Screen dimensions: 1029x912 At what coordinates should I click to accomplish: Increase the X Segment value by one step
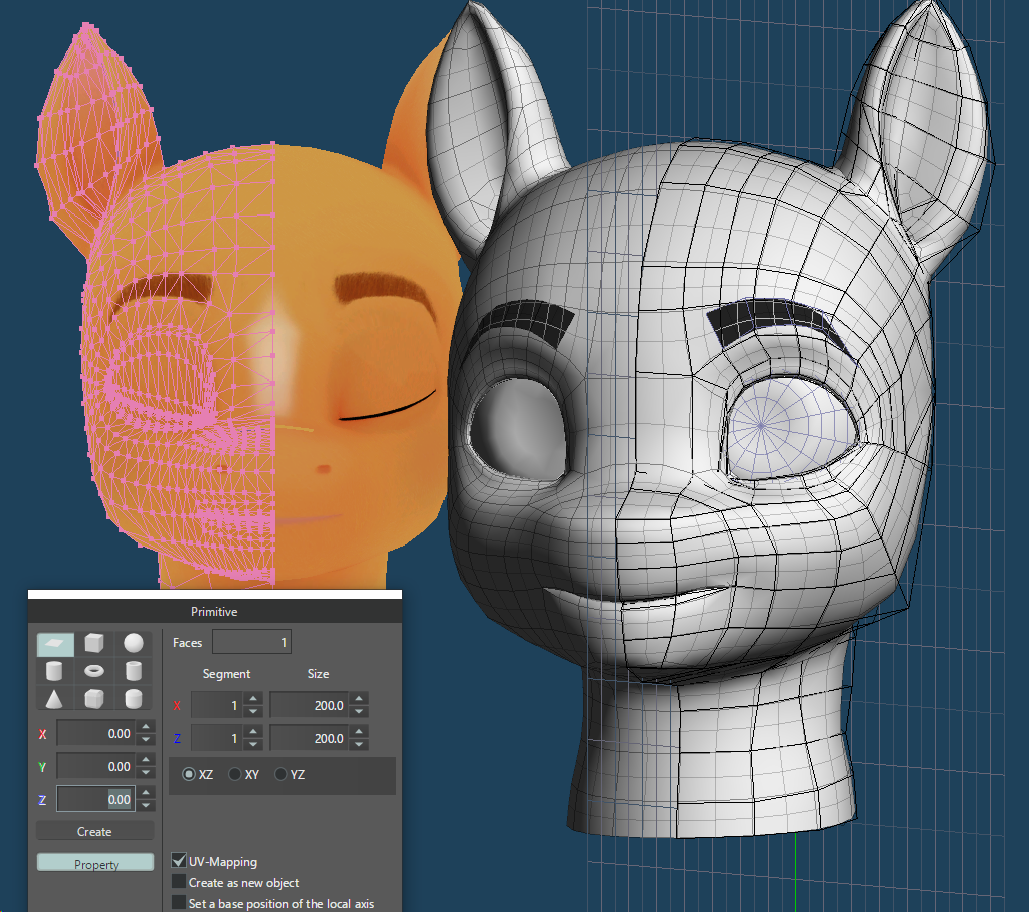tap(253, 700)
